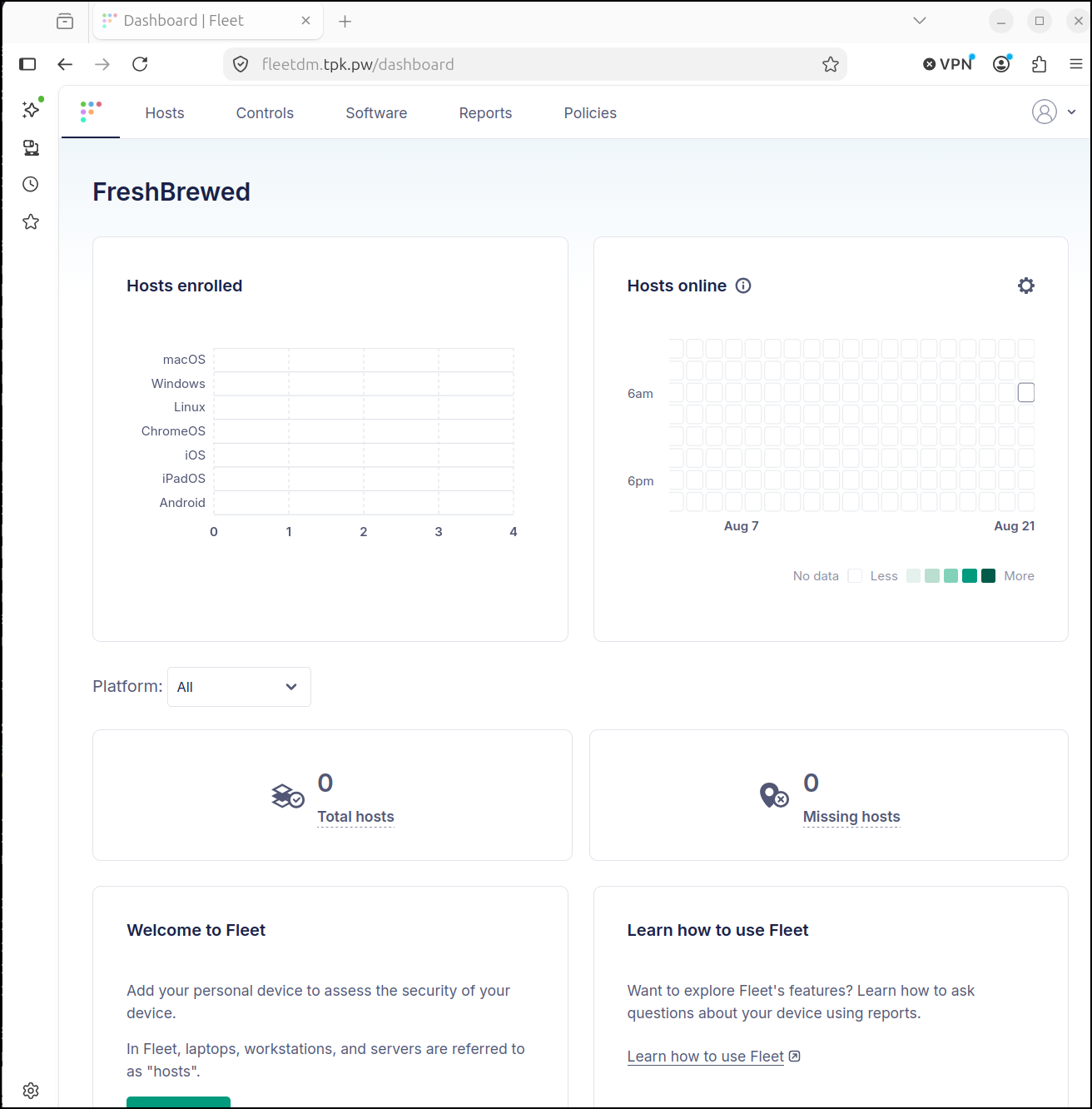Navigate to the Reports tab
Viewport: 1092px width, 1109px height.
point(485,113)
